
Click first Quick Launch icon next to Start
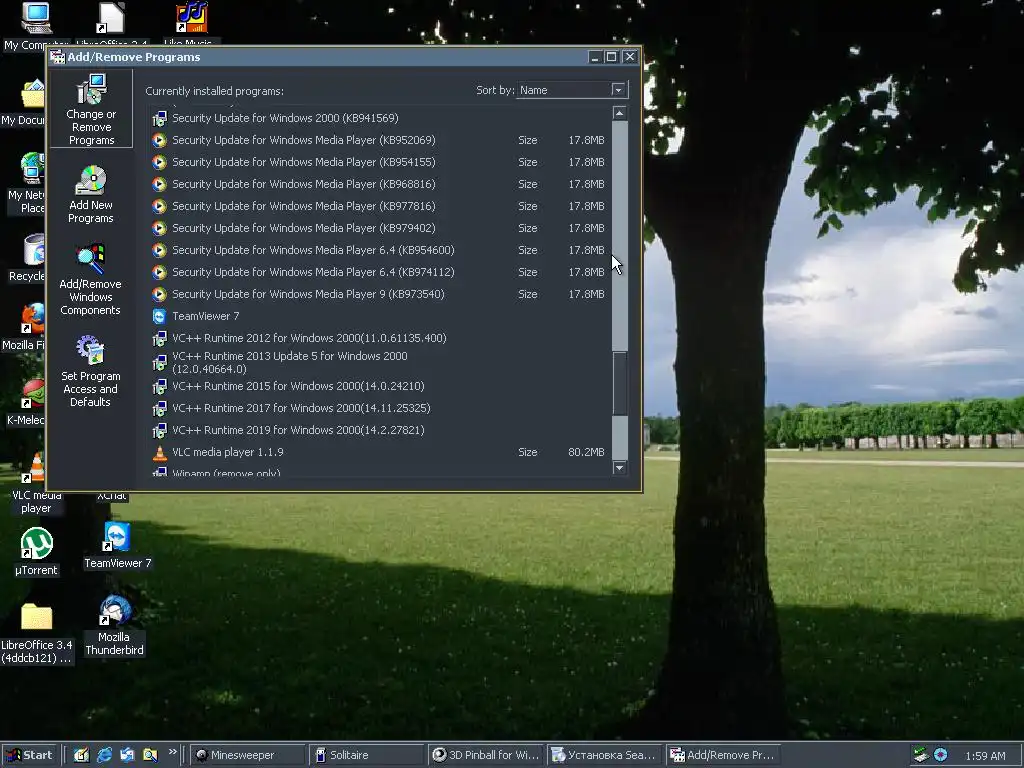81,755
